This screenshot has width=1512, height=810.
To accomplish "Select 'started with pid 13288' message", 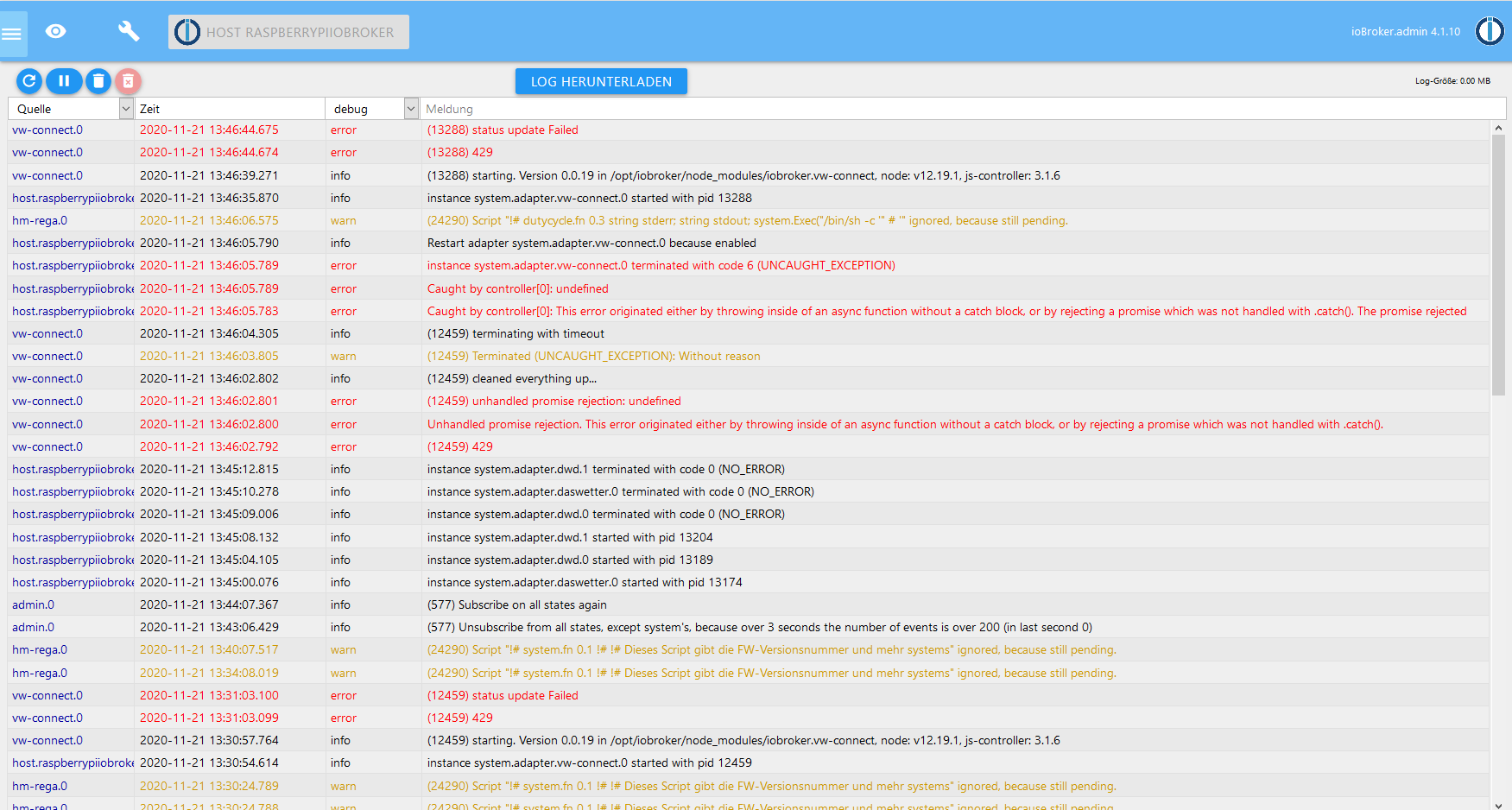I will (x=589, y=198).
